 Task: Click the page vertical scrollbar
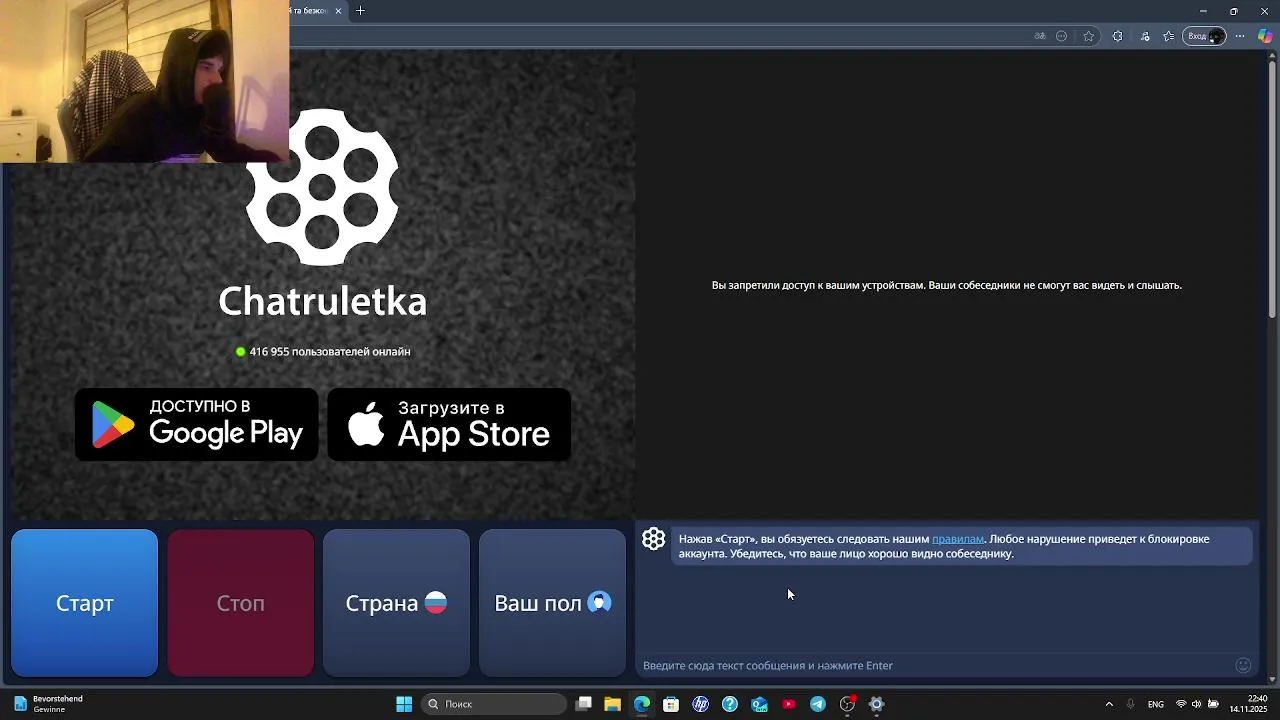(1272, 190)
